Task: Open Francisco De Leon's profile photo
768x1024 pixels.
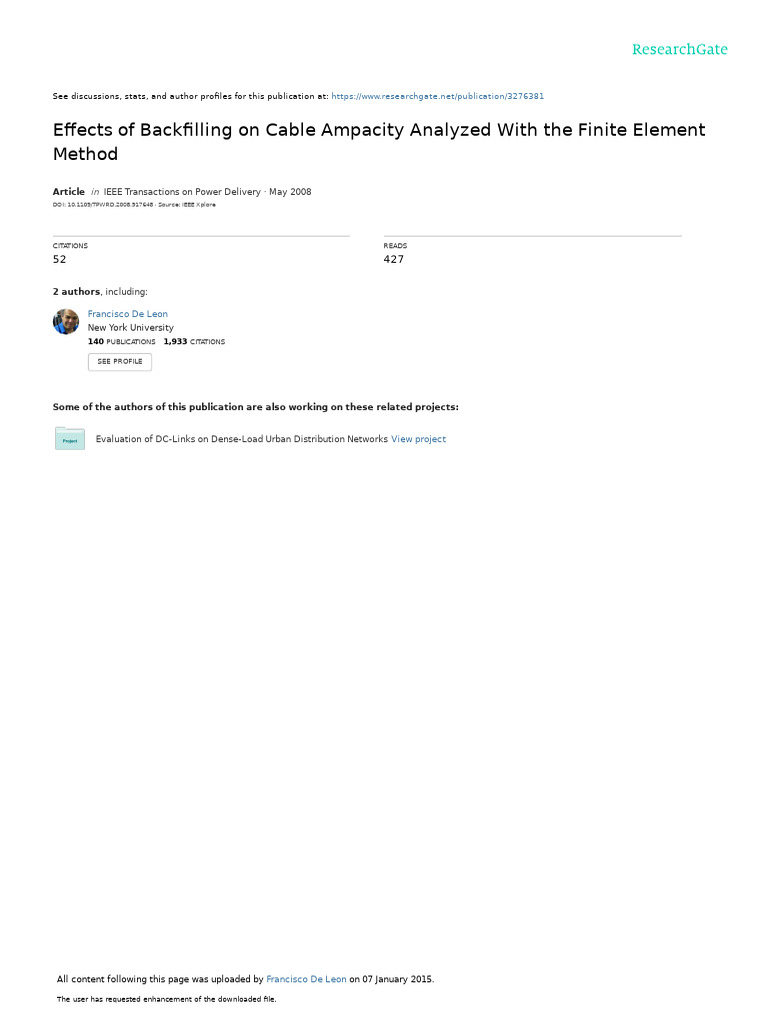Action: click(66, 321)
